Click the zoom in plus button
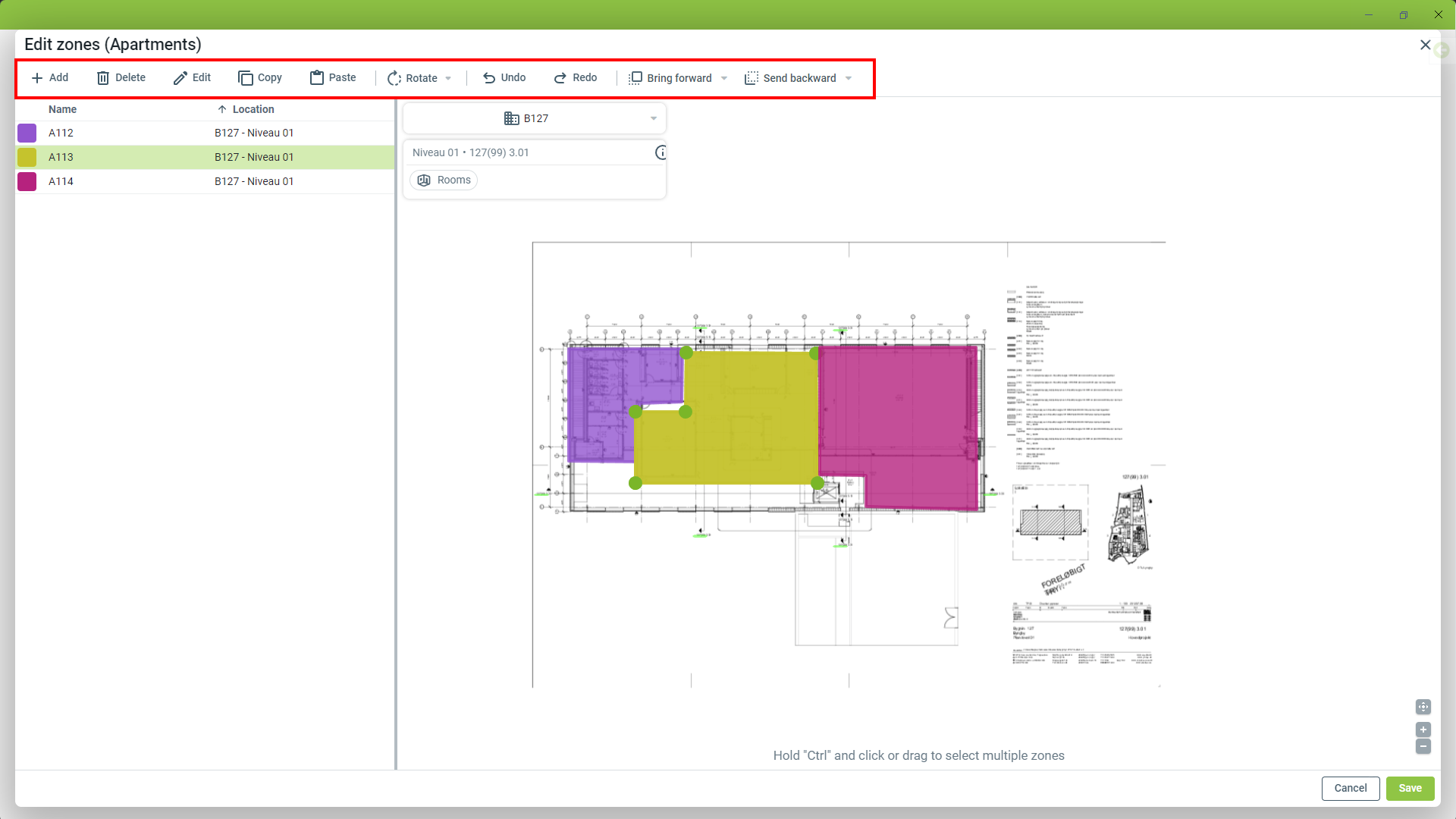Viewport: 1456px width, 819px height. click(x=1423, y=730)
